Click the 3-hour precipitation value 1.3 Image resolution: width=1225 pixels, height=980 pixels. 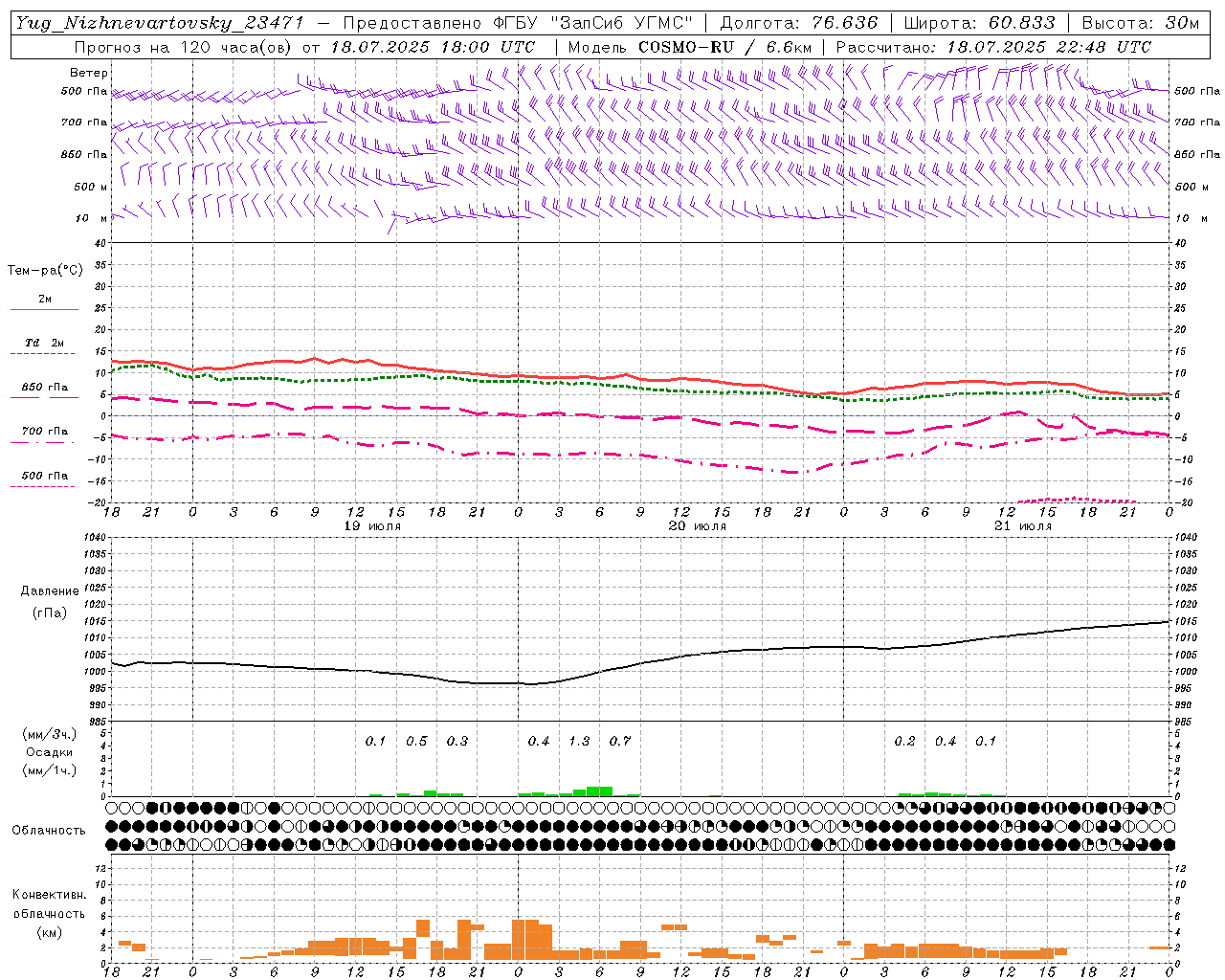(x=579, y=742)
